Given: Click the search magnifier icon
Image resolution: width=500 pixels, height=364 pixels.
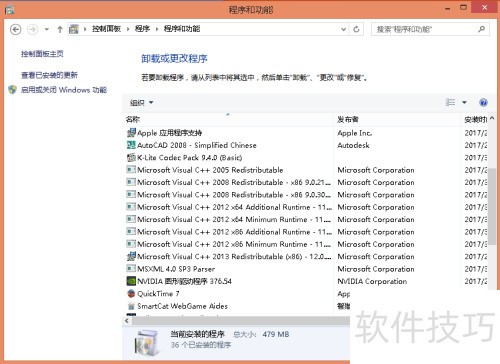Looking at the screenshot, I should (481, 29).
